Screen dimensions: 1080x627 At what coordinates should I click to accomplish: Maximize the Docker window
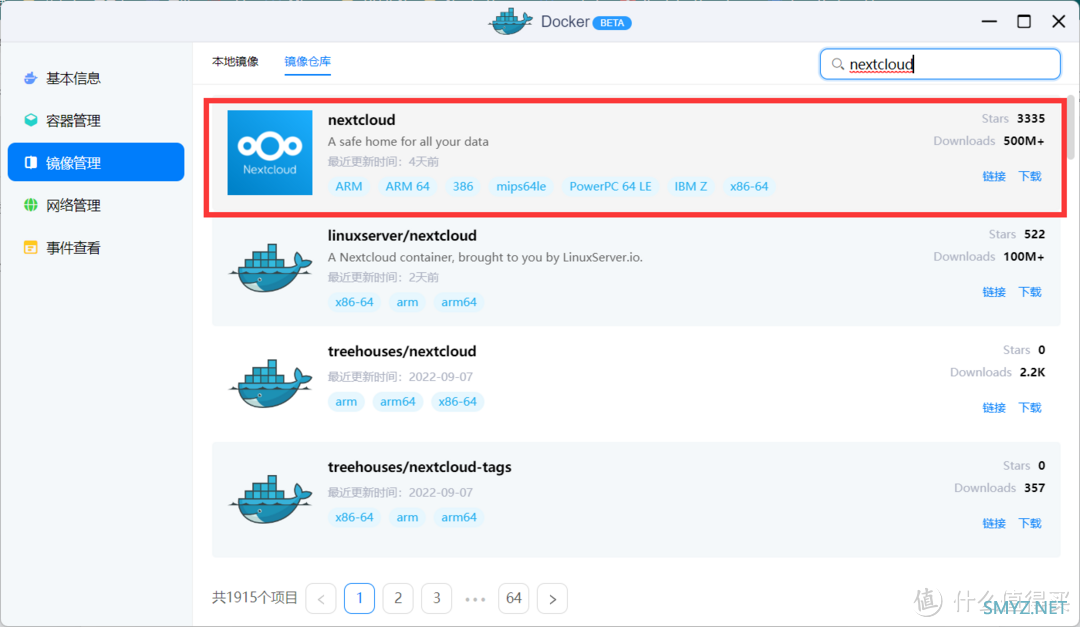point(1024,21)
